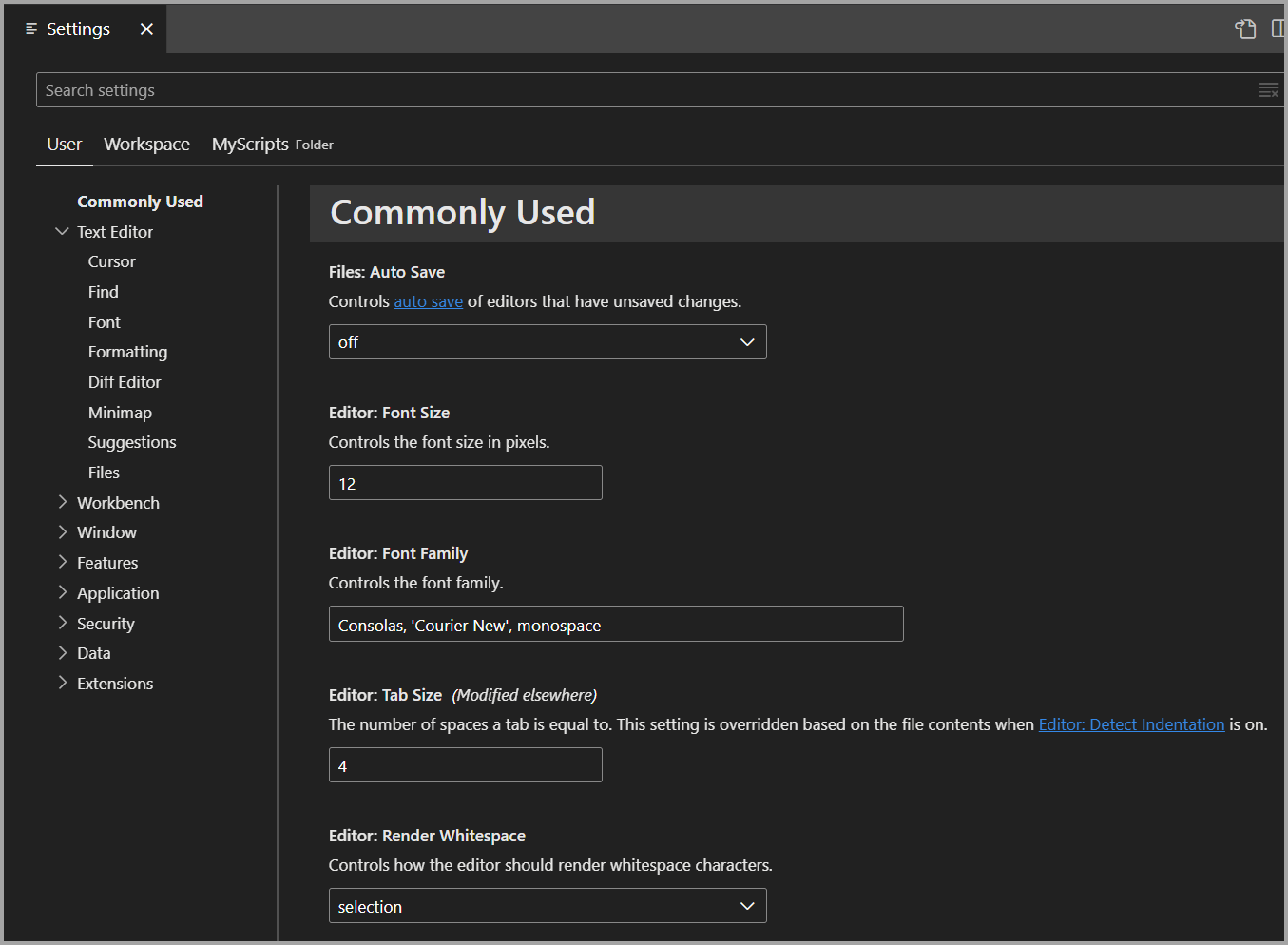Viewport: 1288px width, 945px height.
Task: Select the Minimap settings category
Action: (x=120, y=412)
